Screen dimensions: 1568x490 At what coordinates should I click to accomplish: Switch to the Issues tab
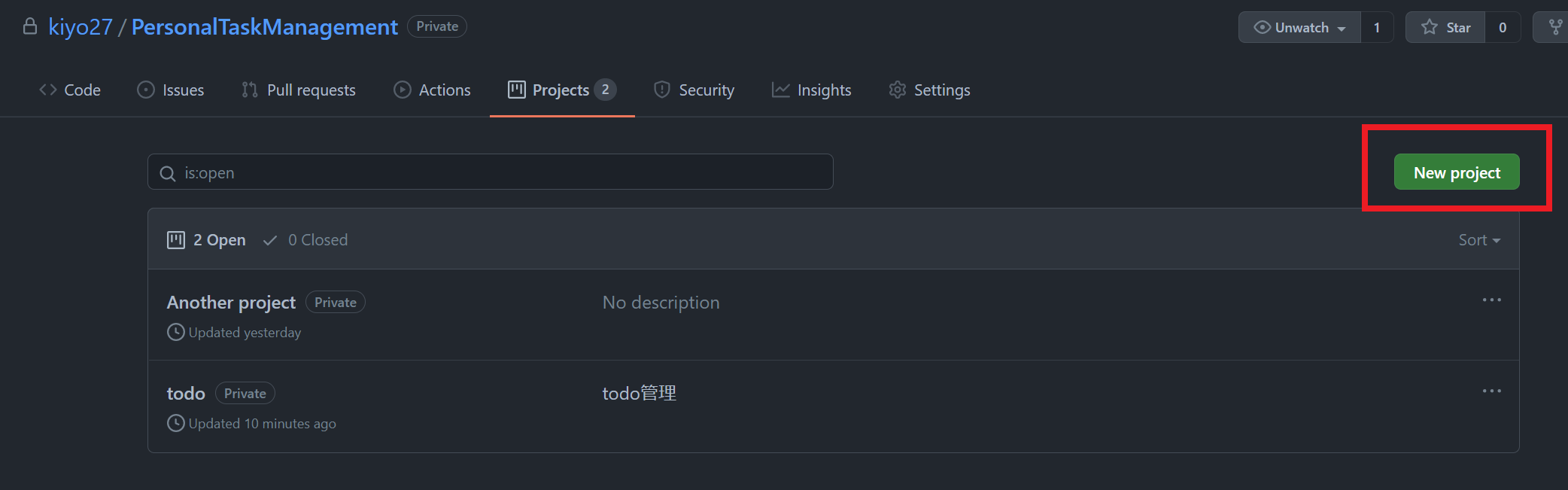(171, 90)
